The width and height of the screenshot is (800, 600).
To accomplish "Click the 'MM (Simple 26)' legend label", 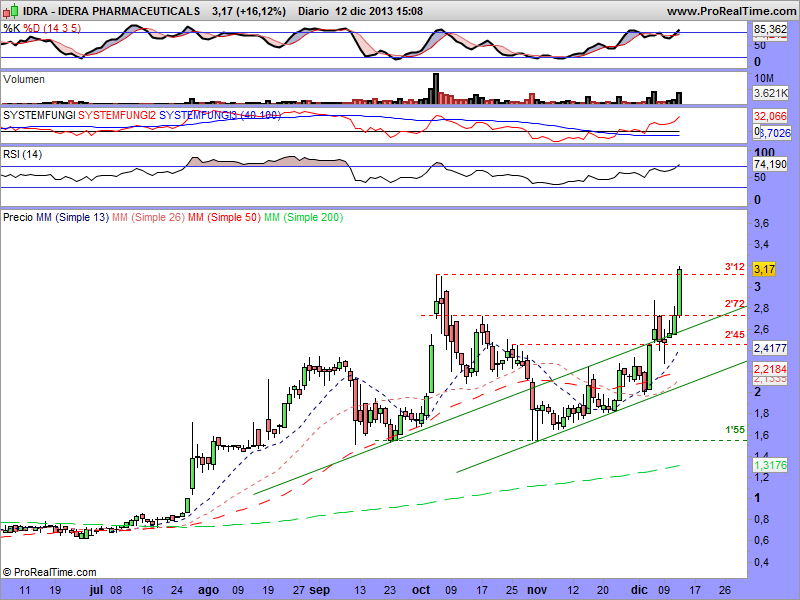I will (x=148, y=217).
